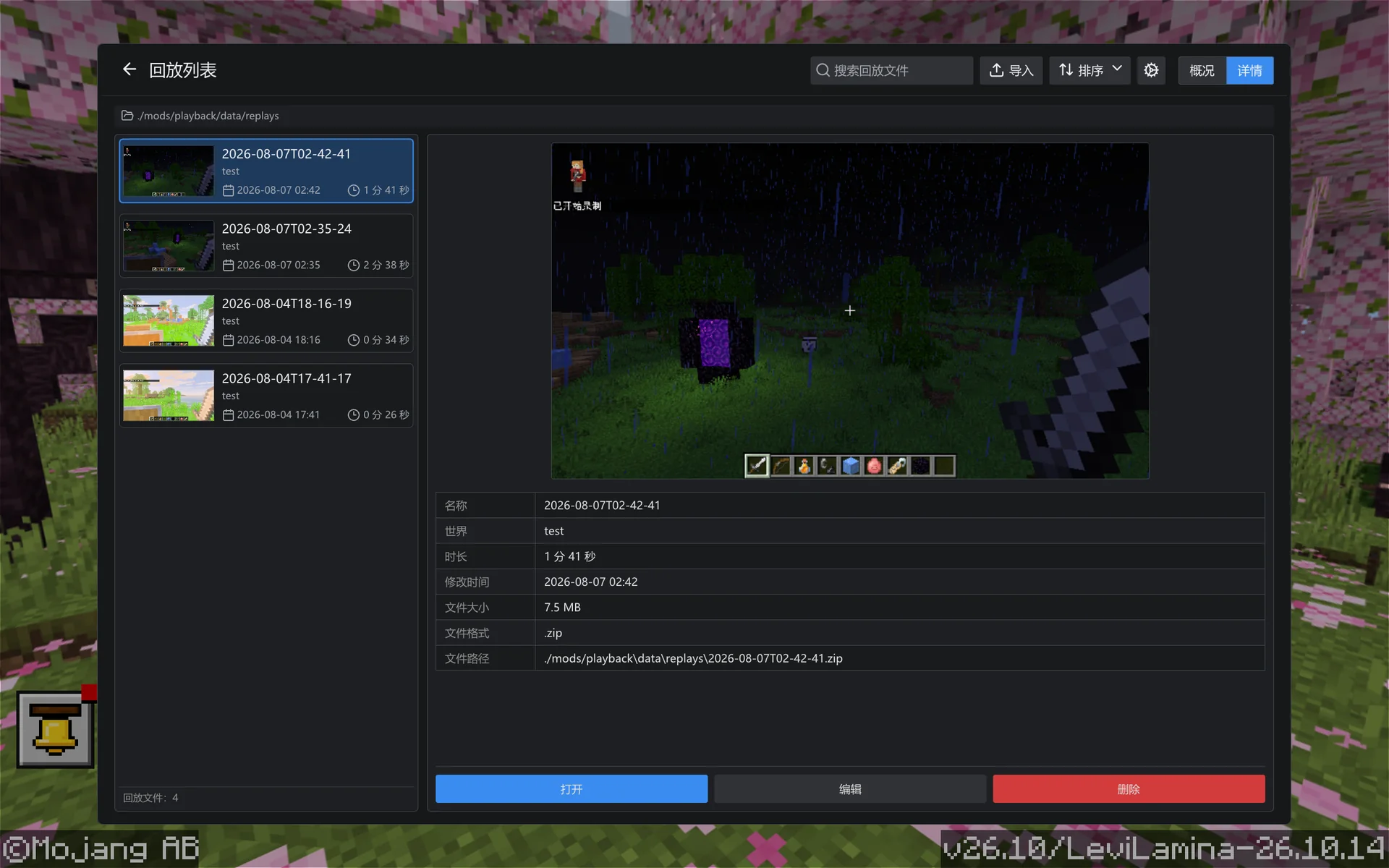Select replay 2026-08-04T17-41-17 in the list
Image resolution: width=1389 pixels, height=868 pixels.
click(266, 396)
